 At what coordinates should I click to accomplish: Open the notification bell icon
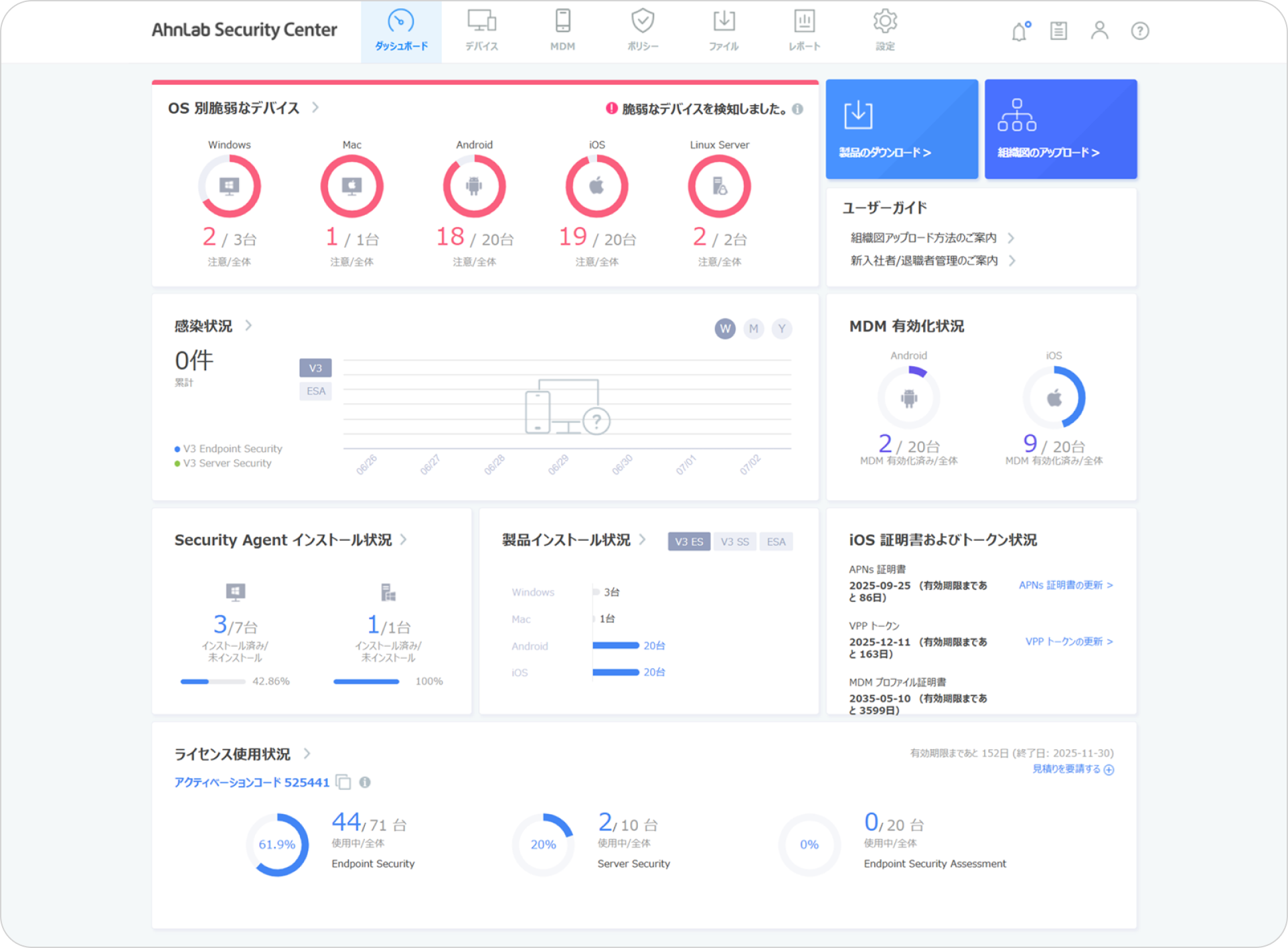tap(1019, 31)
